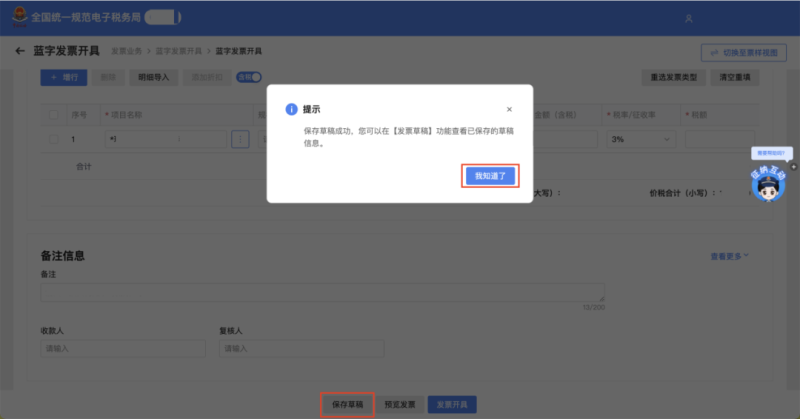800x419 pixels.
Task: Expand 查看更多 in remarks section
Action: (730, 257)
